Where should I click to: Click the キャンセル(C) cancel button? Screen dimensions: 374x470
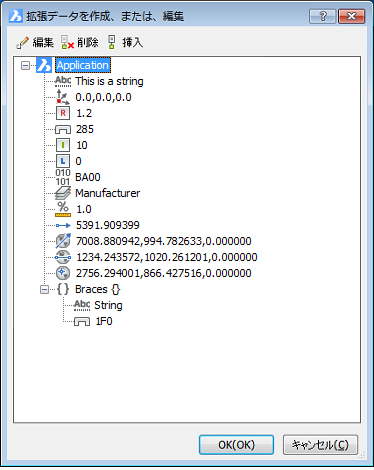coord(320,445)
